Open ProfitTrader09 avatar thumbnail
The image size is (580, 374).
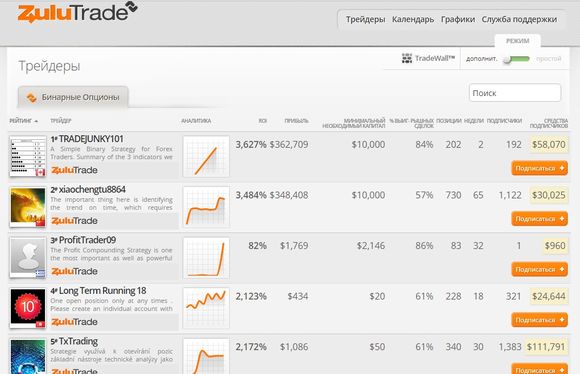(x=28, y=257)
